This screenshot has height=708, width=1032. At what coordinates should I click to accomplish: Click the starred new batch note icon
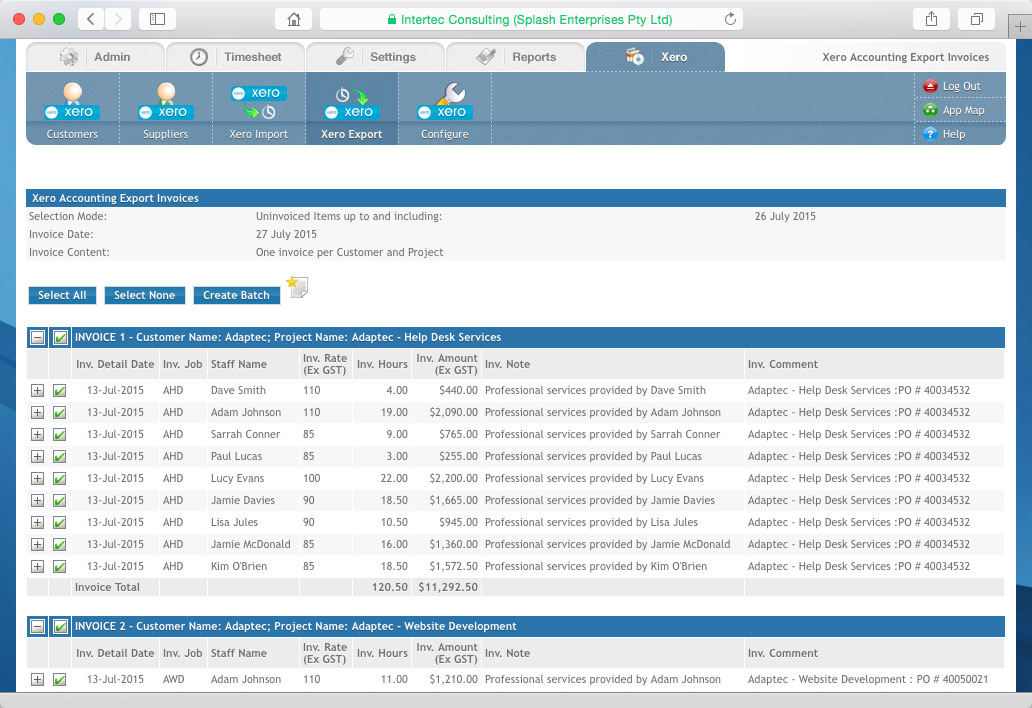tap(297, 287)
